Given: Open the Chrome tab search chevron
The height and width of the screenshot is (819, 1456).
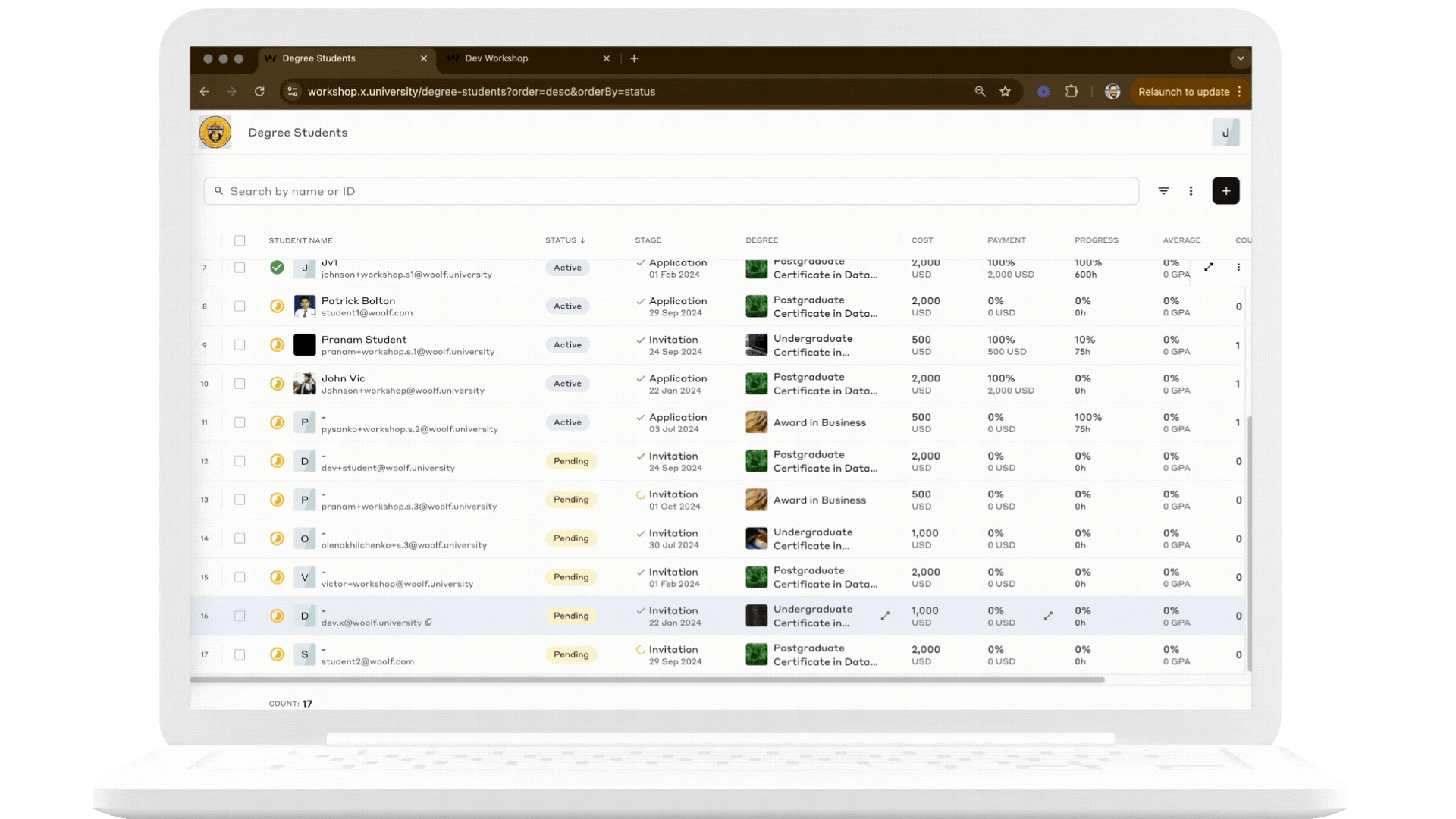Looking at the screenshot, I should coord(1241,58).
